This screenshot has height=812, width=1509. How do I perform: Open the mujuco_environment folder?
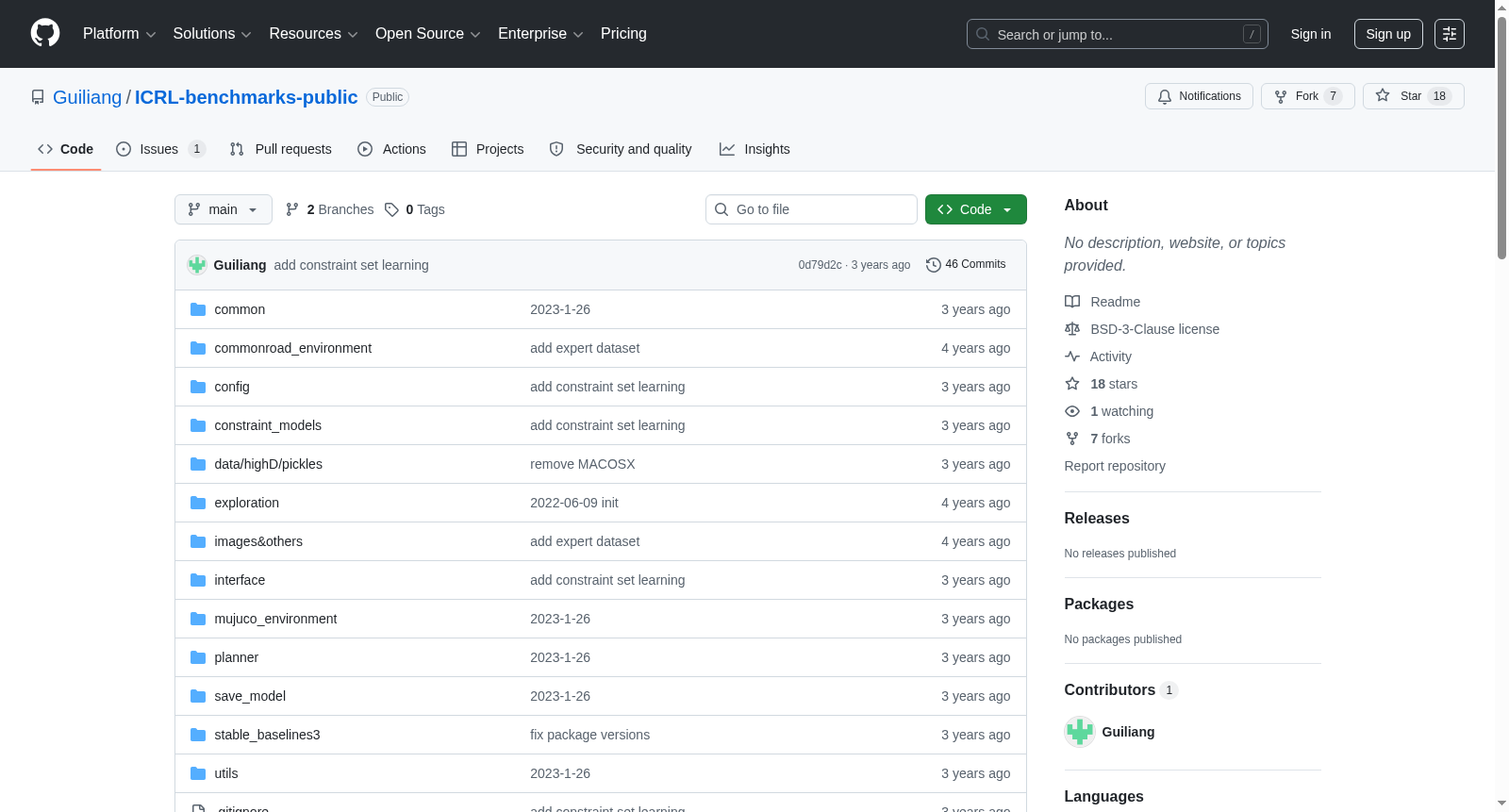pos(275,619)
